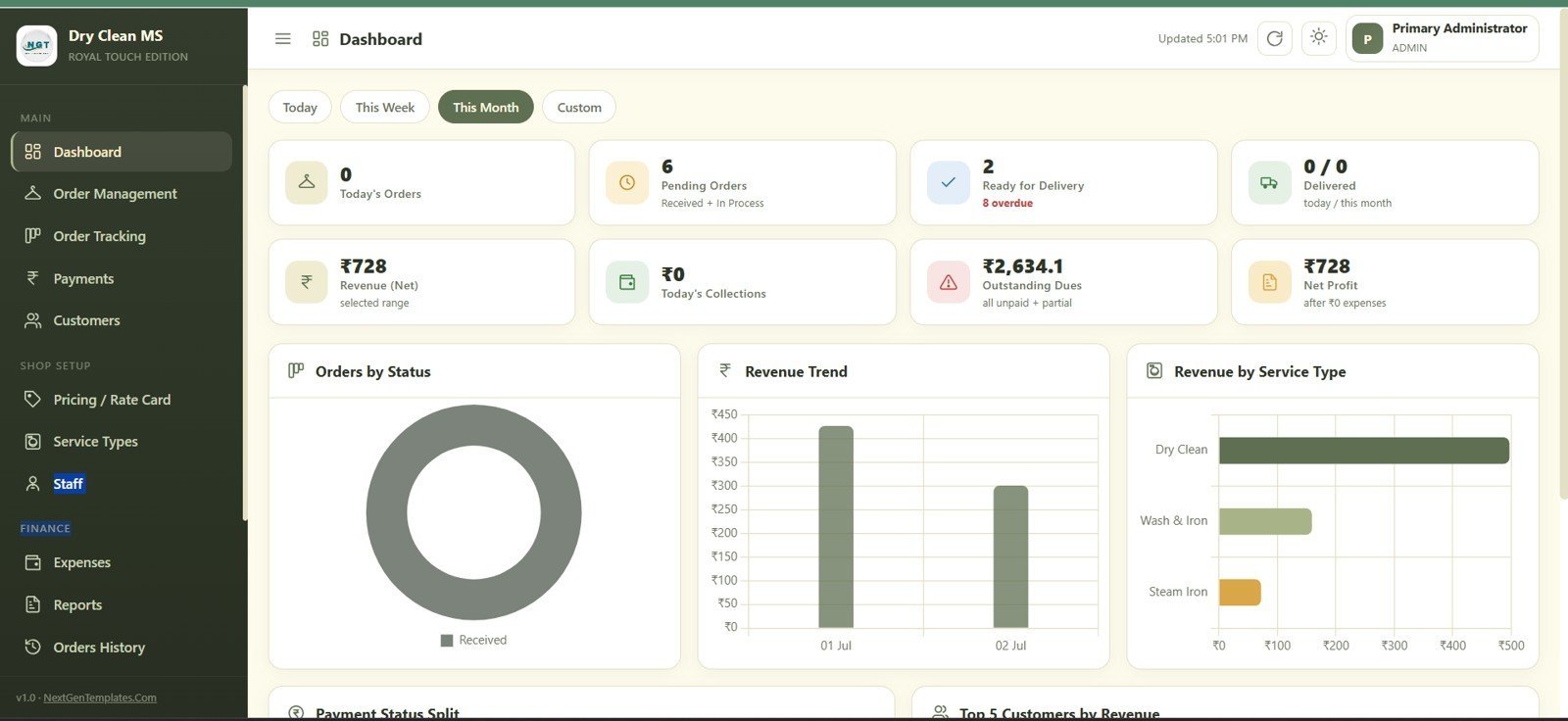The height and width of the screenshot is (721, 1568).
Task: Click the checkmark icon on Ready for Delivery card
Action: pyautogui.click(x=949, y=182)
